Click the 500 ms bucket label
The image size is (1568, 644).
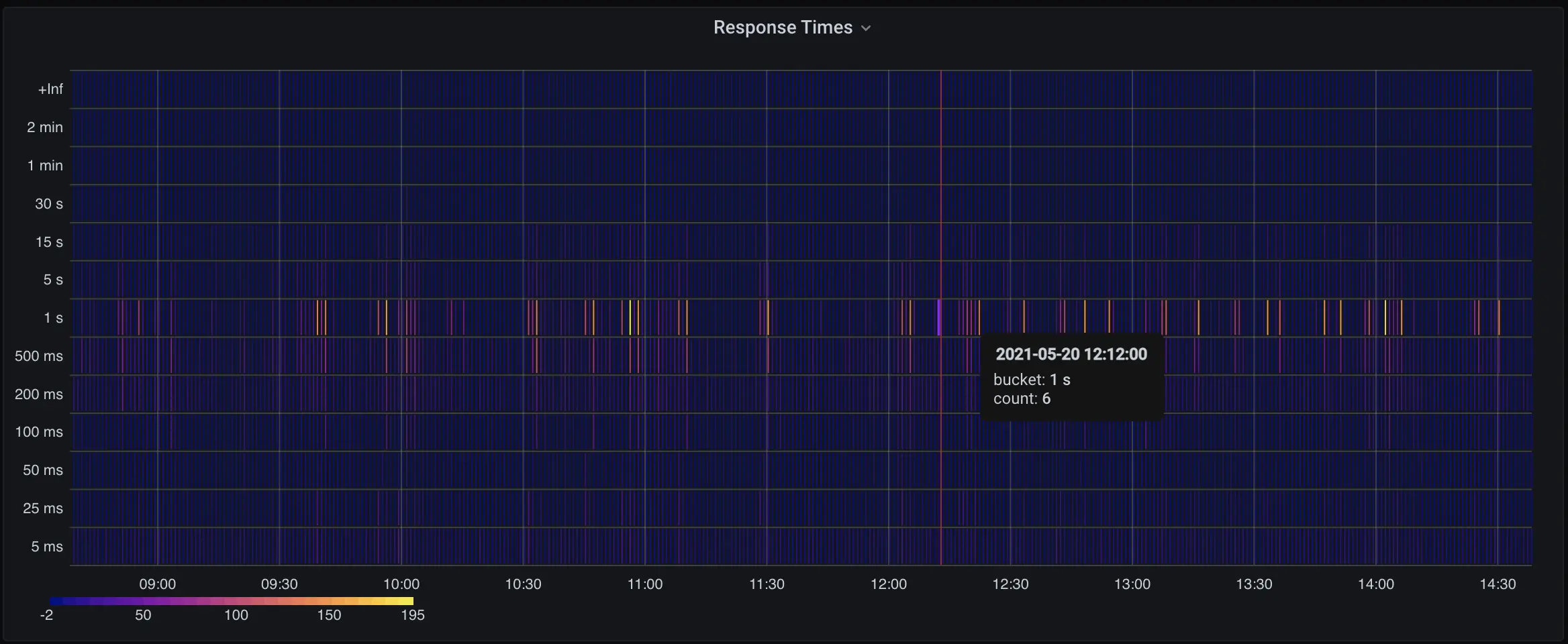[x=39, y=356]
